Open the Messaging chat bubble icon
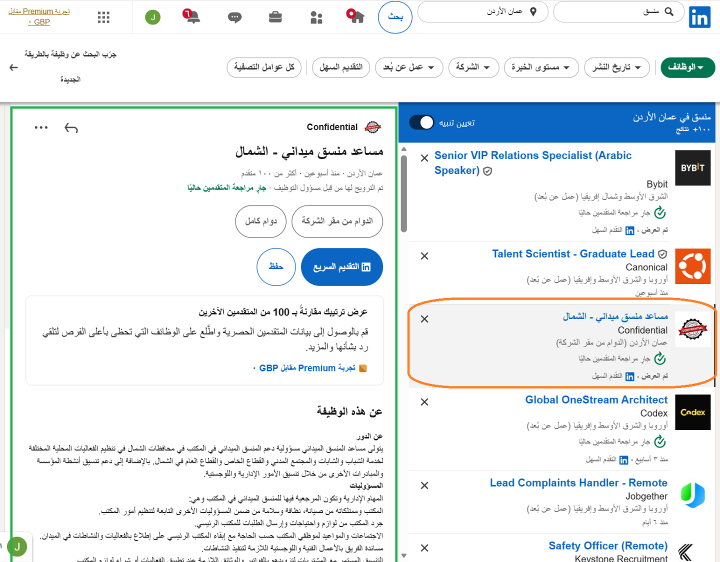Screen dimensions: 720x562 (x=235, y=18)
